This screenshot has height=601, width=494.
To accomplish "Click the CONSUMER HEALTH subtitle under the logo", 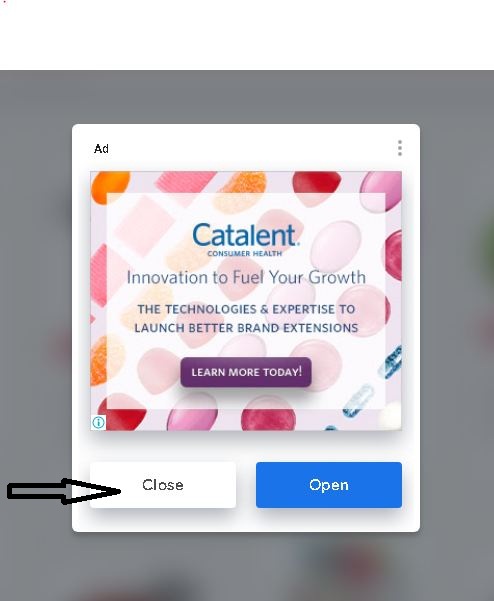I will (x=245, y=253).
